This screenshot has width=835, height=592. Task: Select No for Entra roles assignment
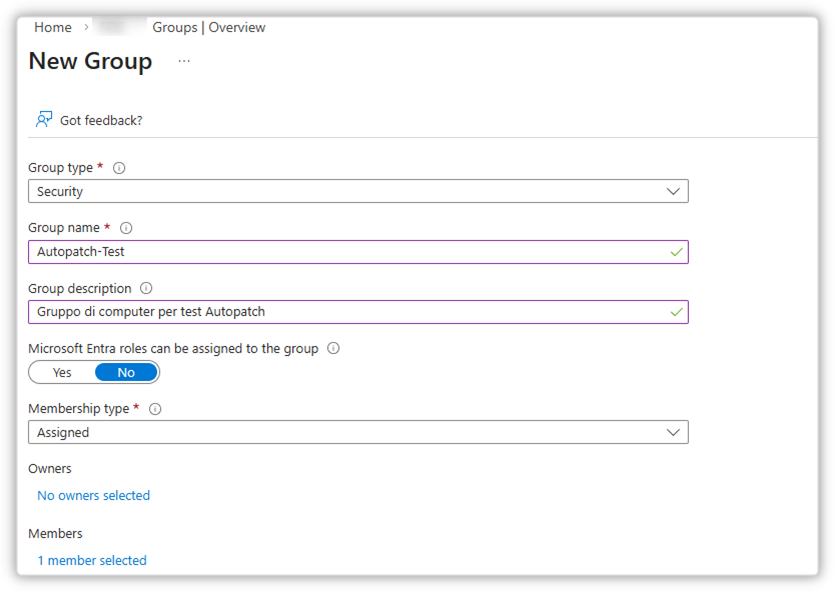coord(126,373)
